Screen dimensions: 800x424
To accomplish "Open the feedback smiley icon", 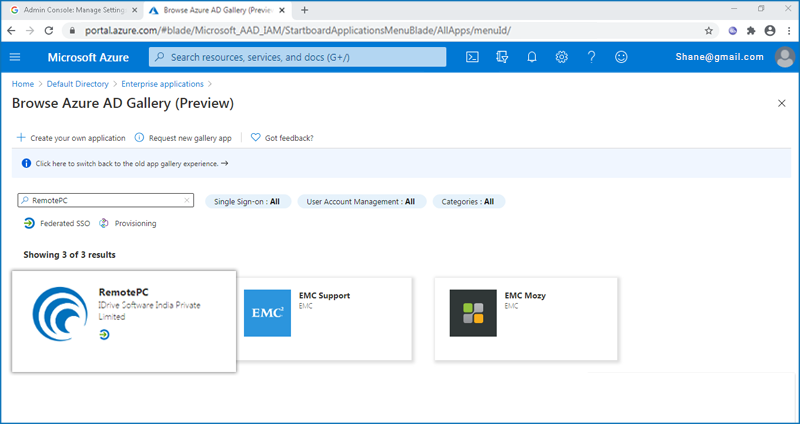I will click(621, 57).
